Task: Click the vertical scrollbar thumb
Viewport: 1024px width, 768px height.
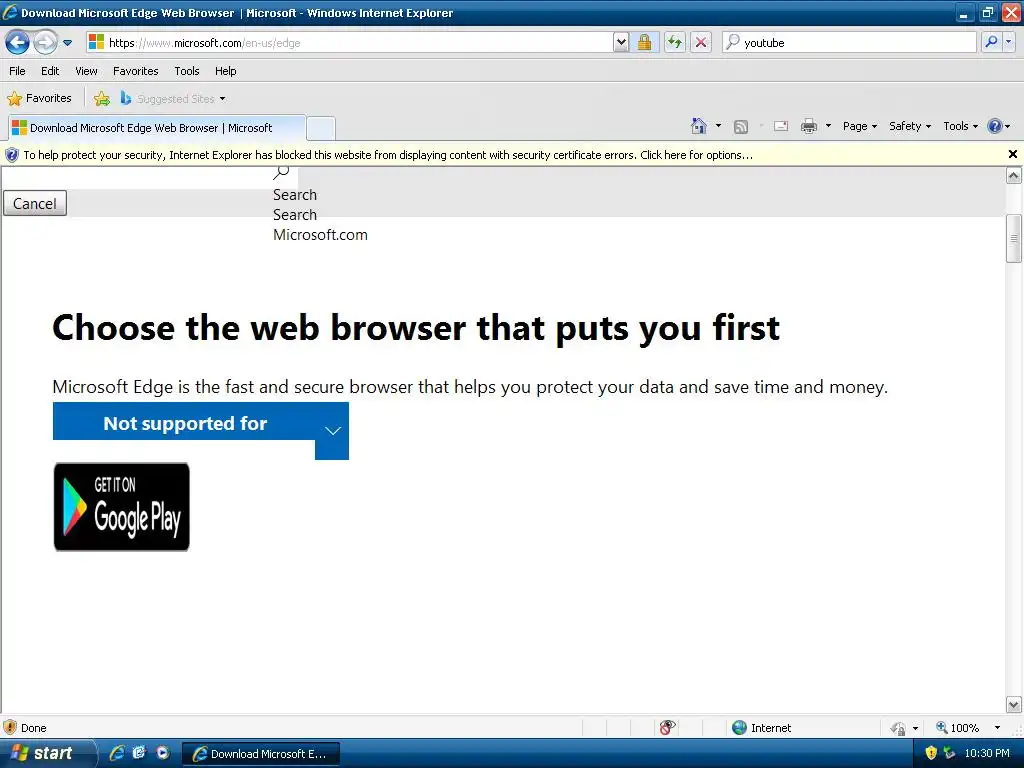Action: coord(1014,238)
